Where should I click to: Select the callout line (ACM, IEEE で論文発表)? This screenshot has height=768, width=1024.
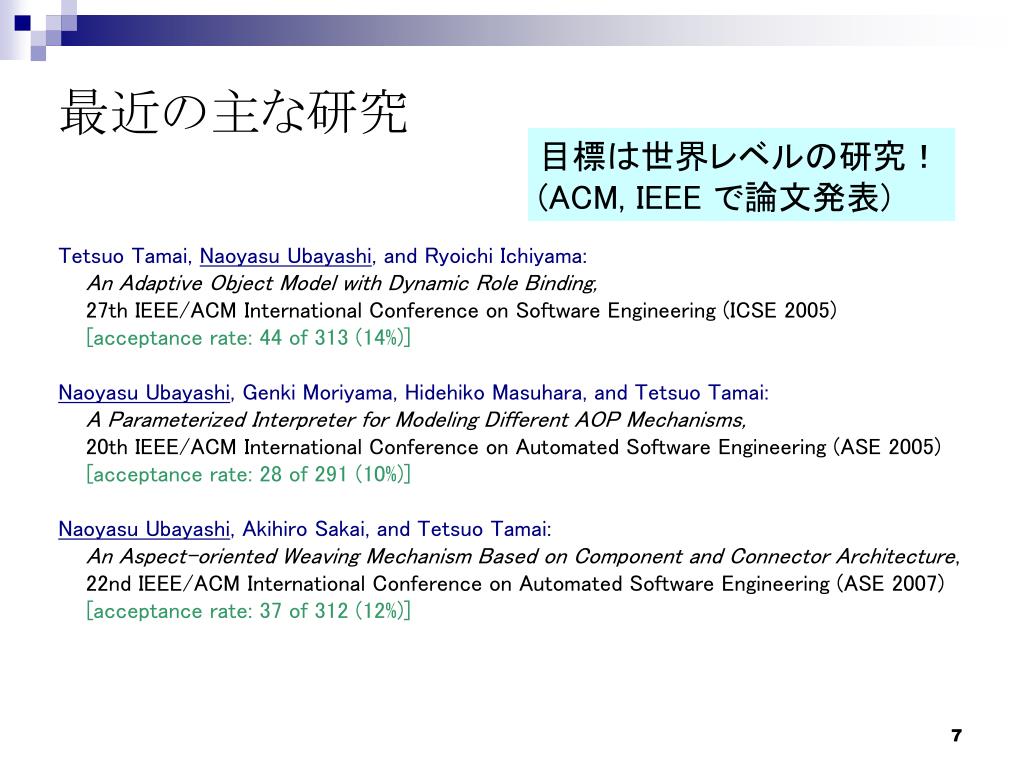714,197
